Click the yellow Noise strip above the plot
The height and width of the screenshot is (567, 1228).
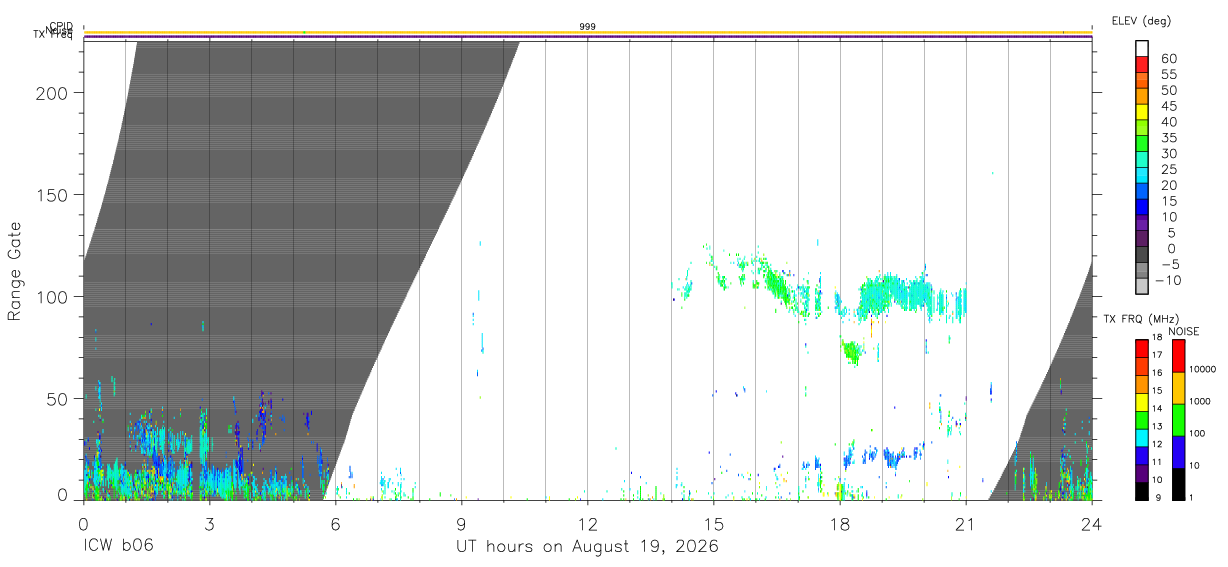point(587,33)
